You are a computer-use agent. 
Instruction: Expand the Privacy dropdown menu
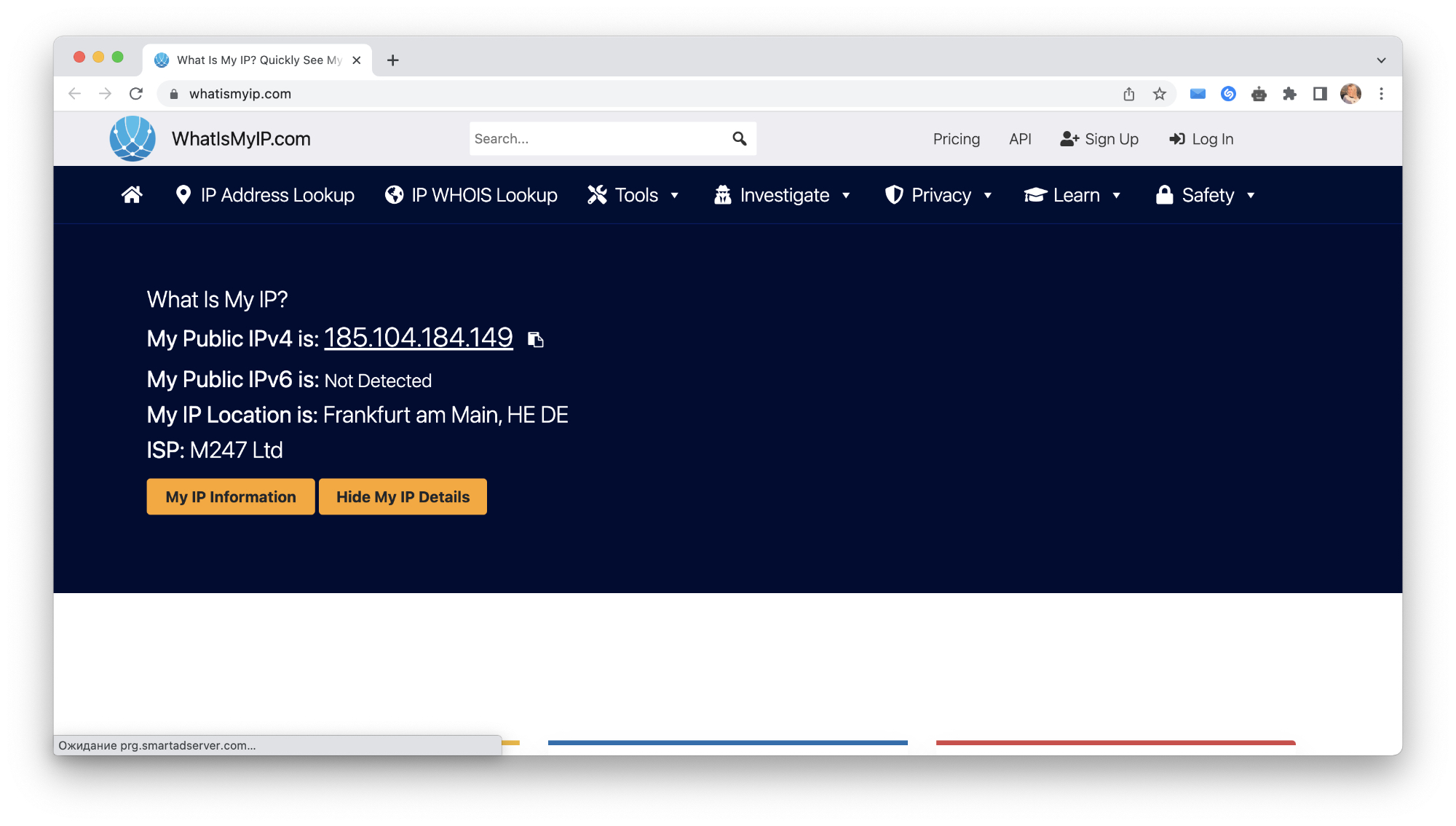click(938, 195)
